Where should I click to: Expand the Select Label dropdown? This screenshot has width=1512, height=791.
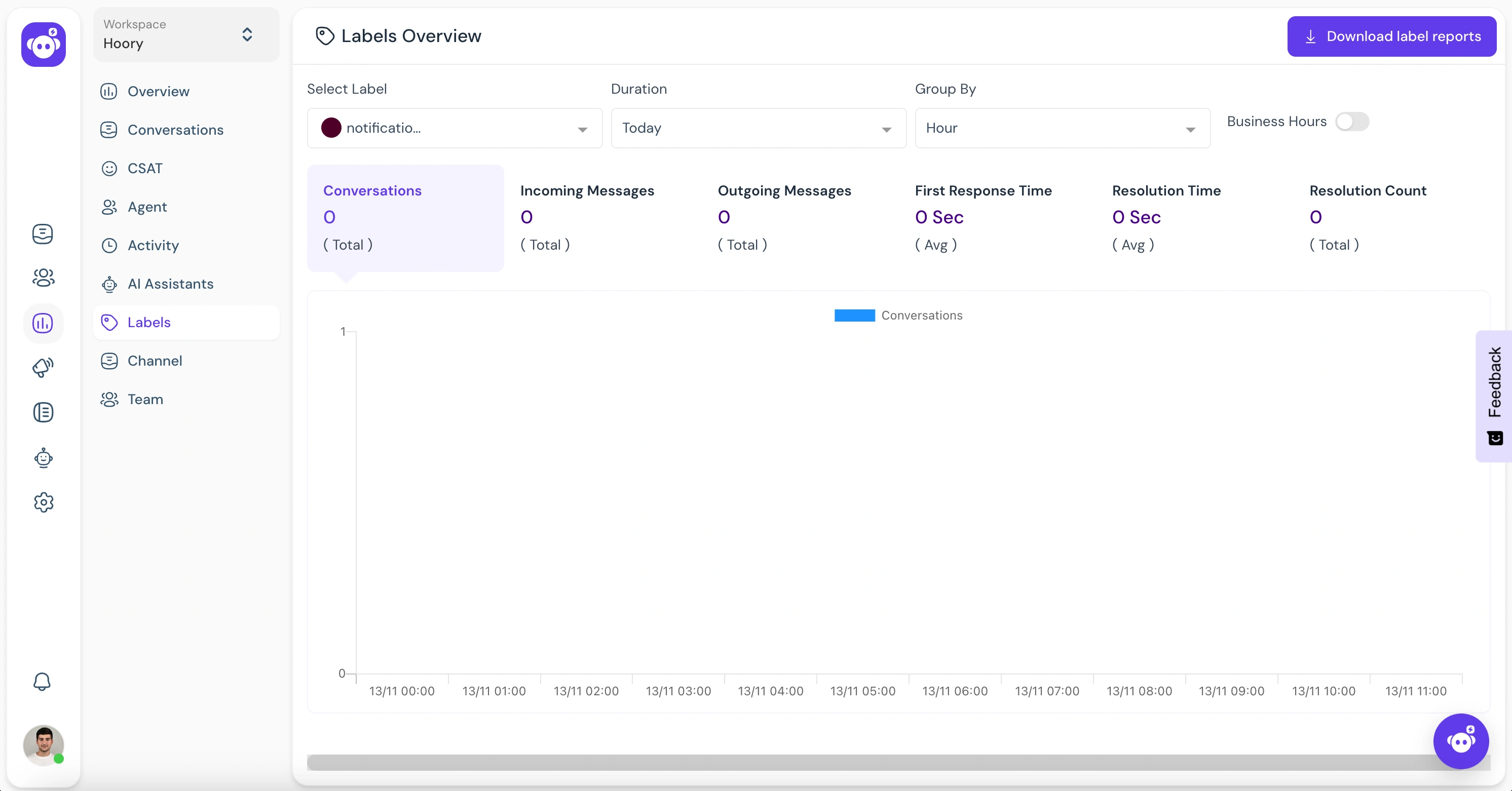[455, 127]
